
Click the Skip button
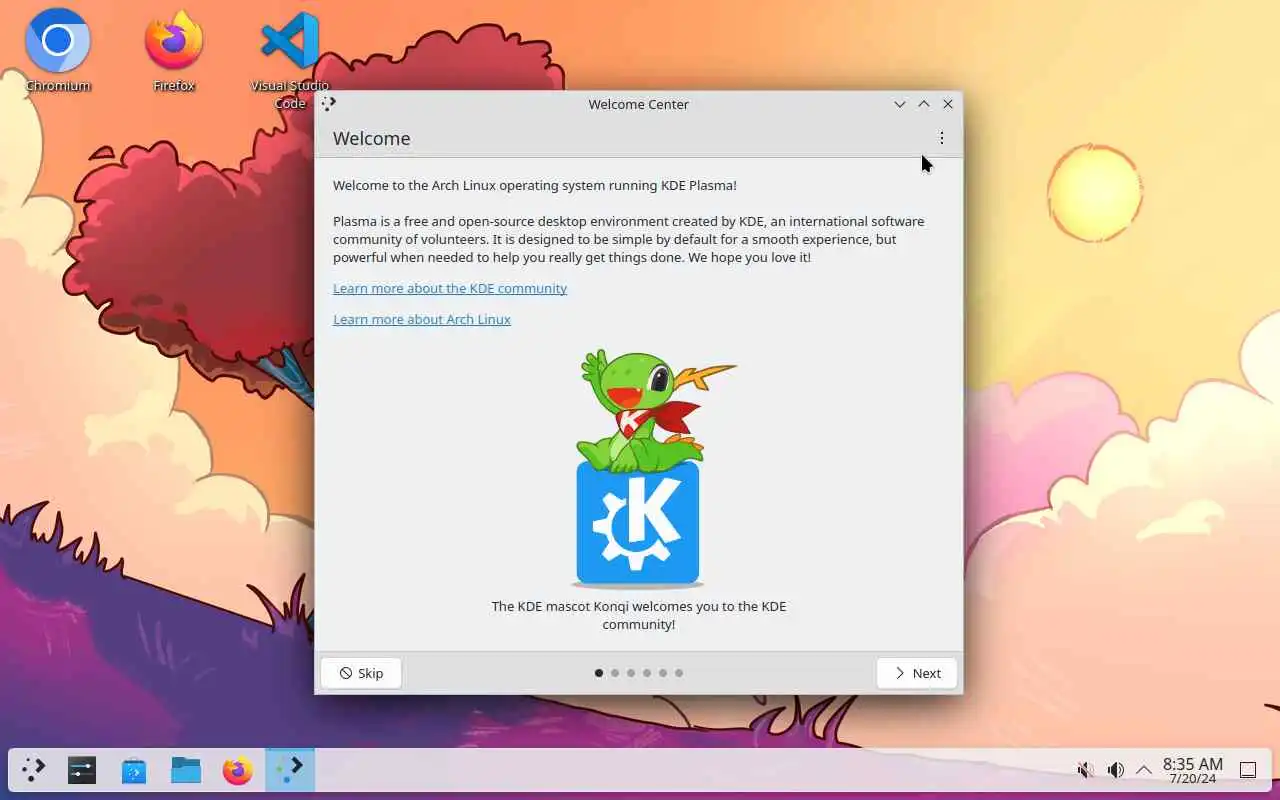[x=361, y=673]
